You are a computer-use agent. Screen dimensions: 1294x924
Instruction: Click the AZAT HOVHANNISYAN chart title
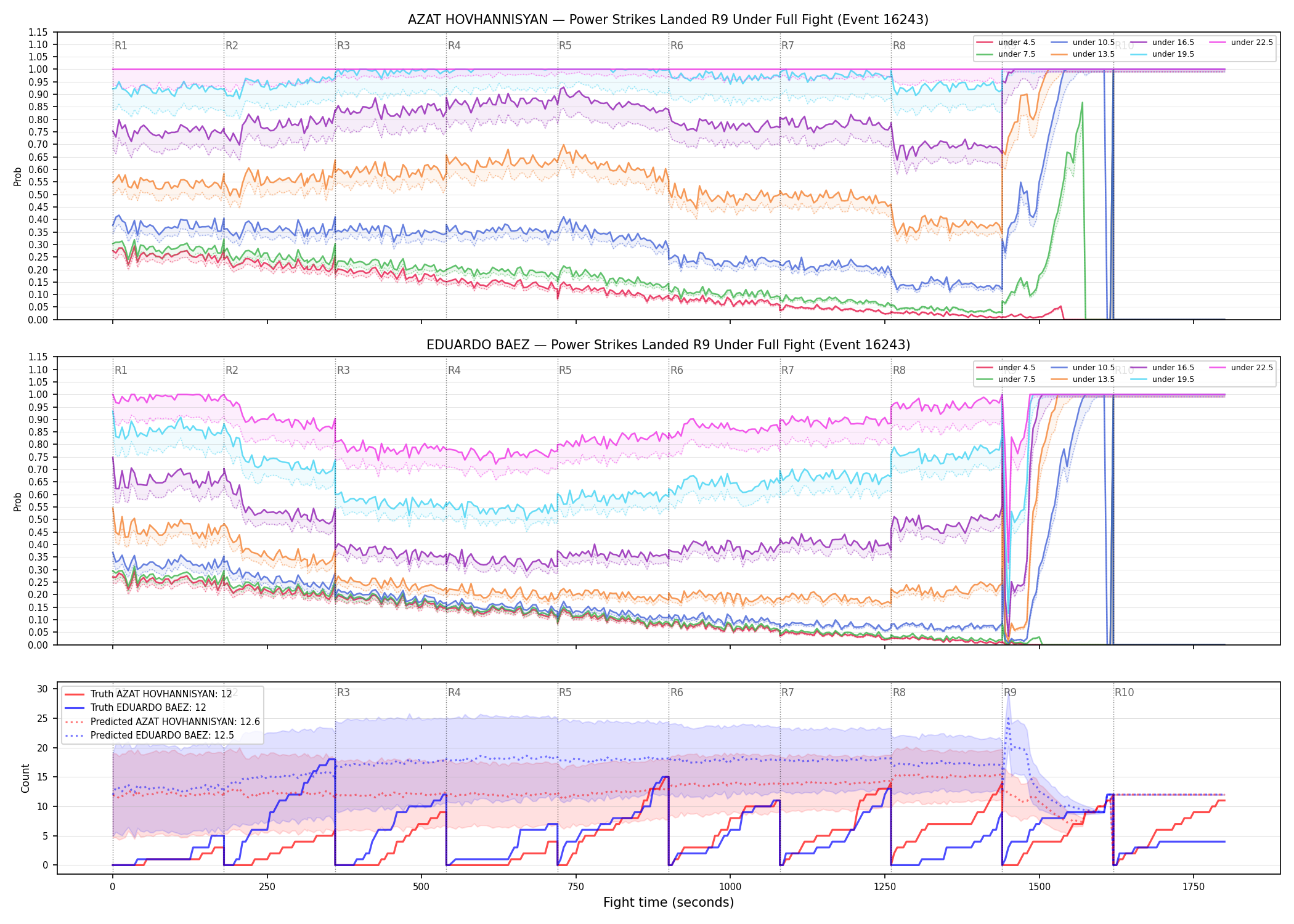(668, 20)
